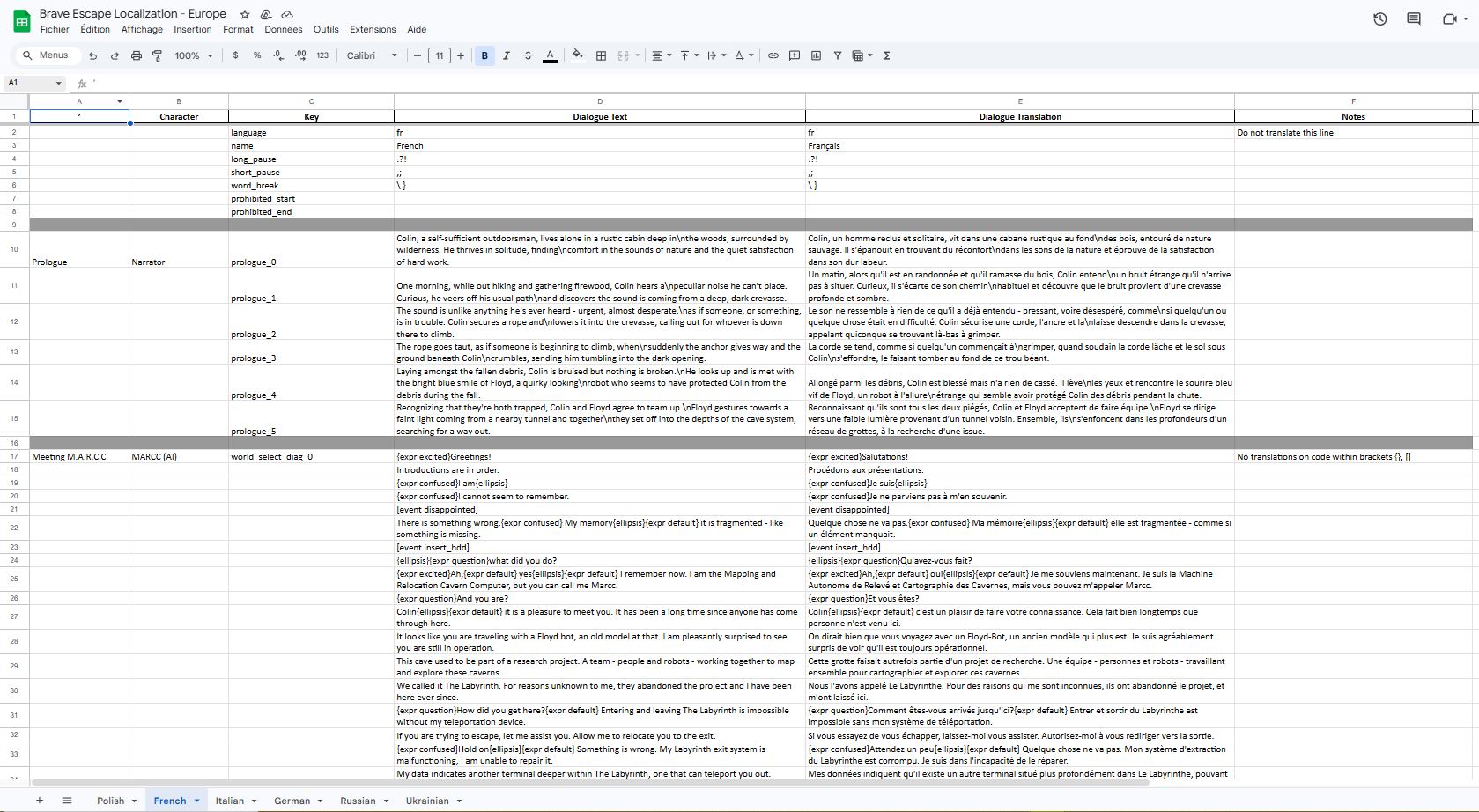Click the Menus search box

click(x=48, y=55)
